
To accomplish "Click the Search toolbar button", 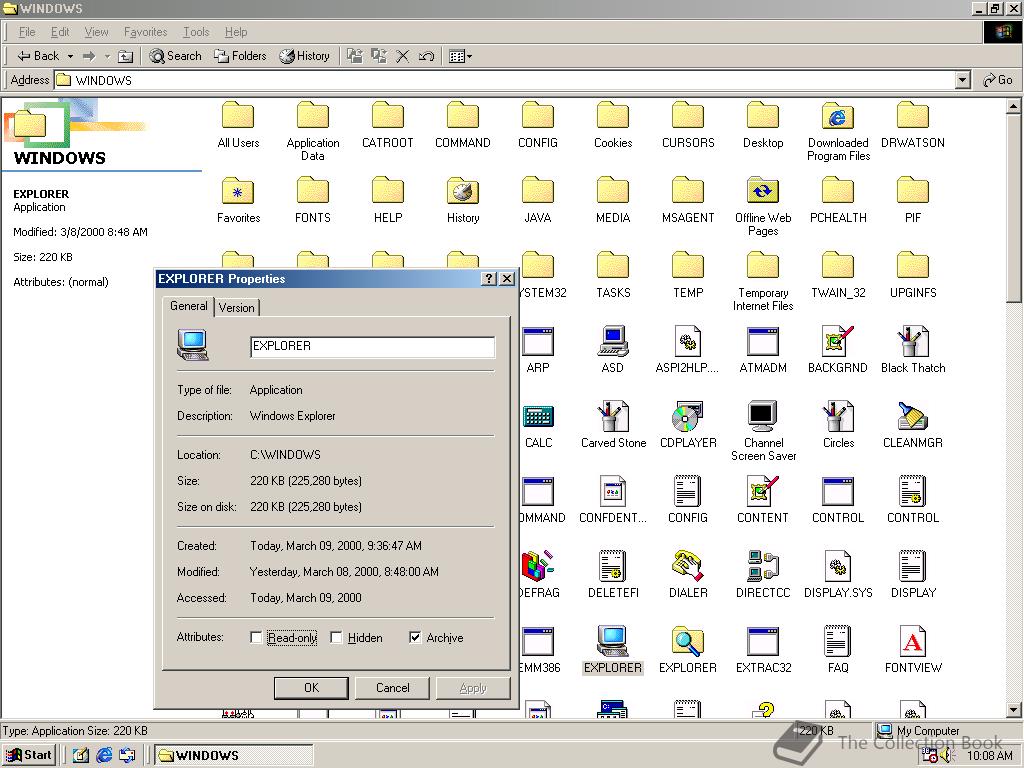I will [x=176, y=56].
